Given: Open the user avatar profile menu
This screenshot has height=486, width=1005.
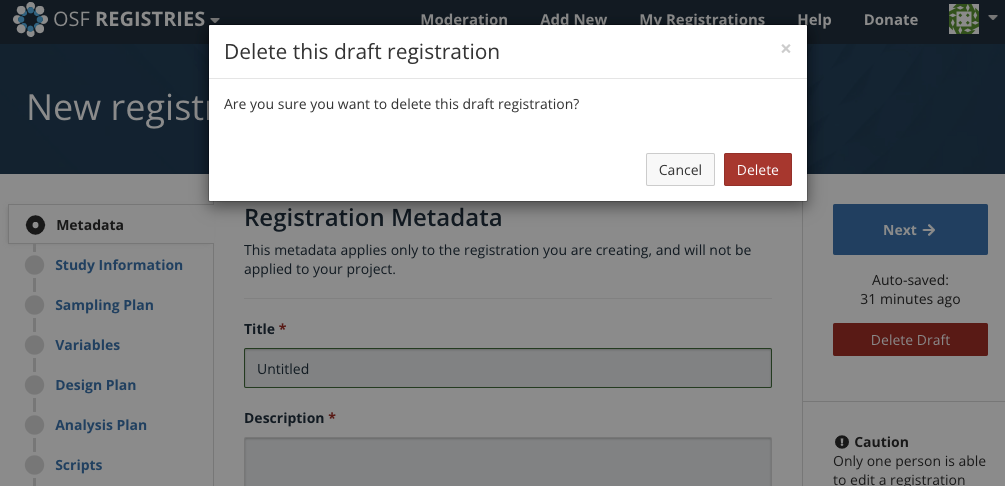Looking at the screenshot, I should (963, 19).
